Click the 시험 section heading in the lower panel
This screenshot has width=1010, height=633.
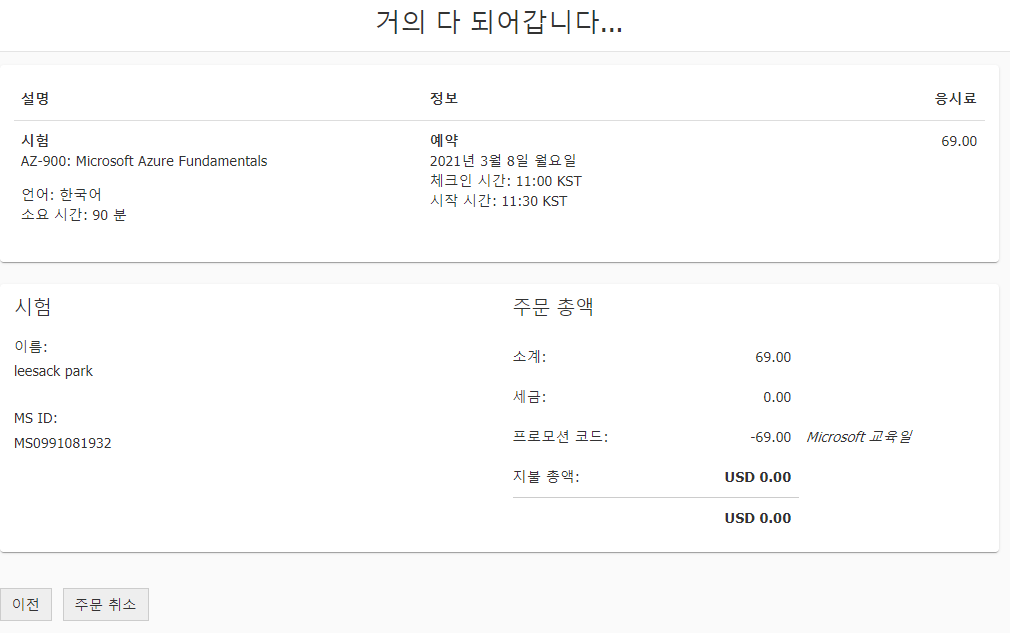[33, 307]
